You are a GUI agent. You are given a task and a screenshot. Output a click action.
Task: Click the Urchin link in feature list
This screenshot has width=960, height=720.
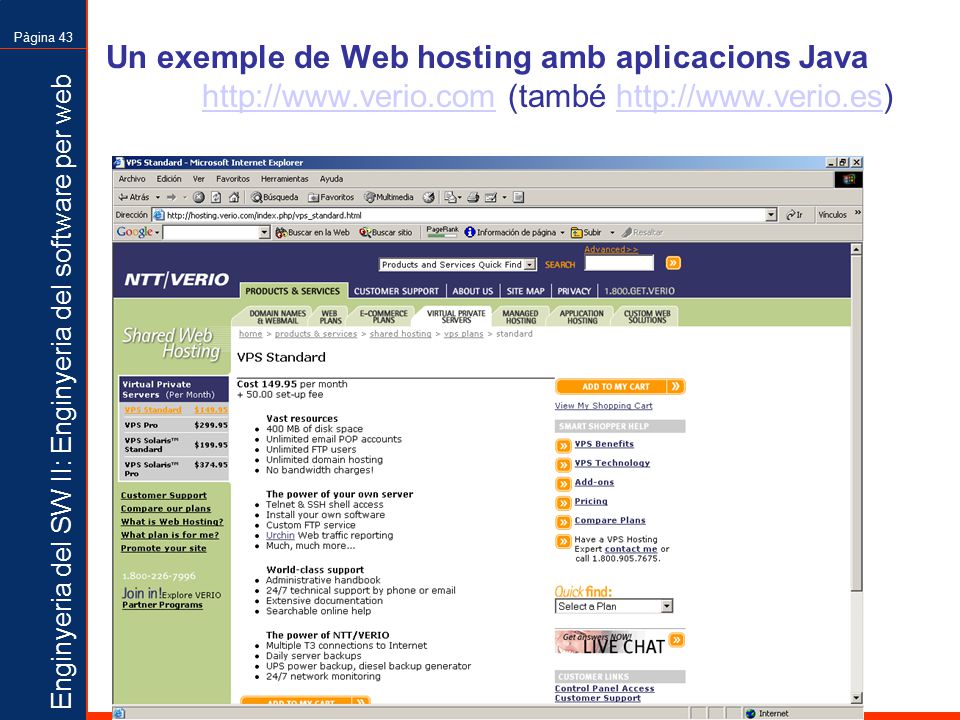pyautogui.click(x=280, y=535)
